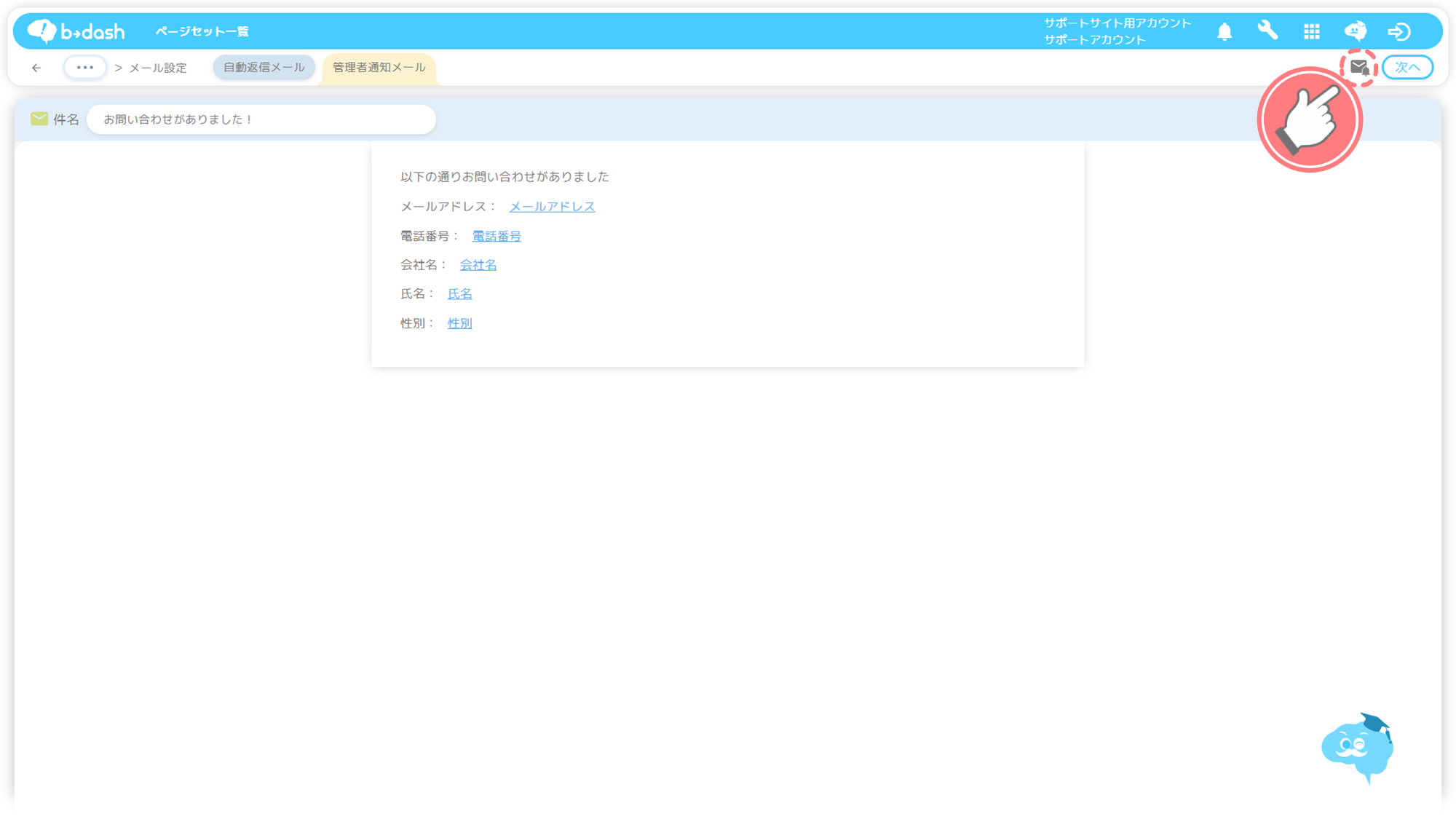This screenshot has width=1456, height=819.
Task: Click the logout arrow icon
Action: coord(1398,31)
